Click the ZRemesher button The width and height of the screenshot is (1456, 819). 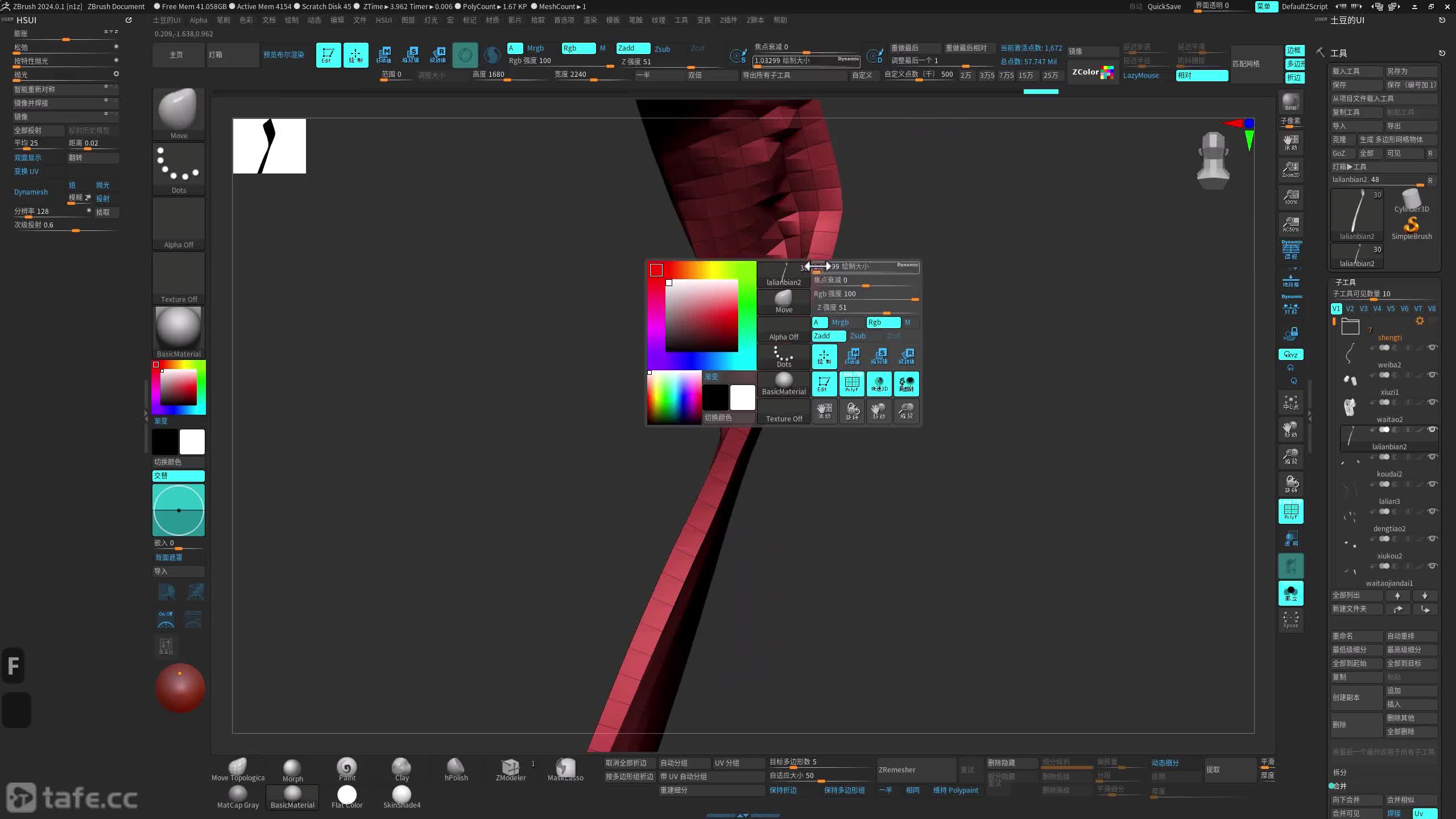tap(916, 770)
